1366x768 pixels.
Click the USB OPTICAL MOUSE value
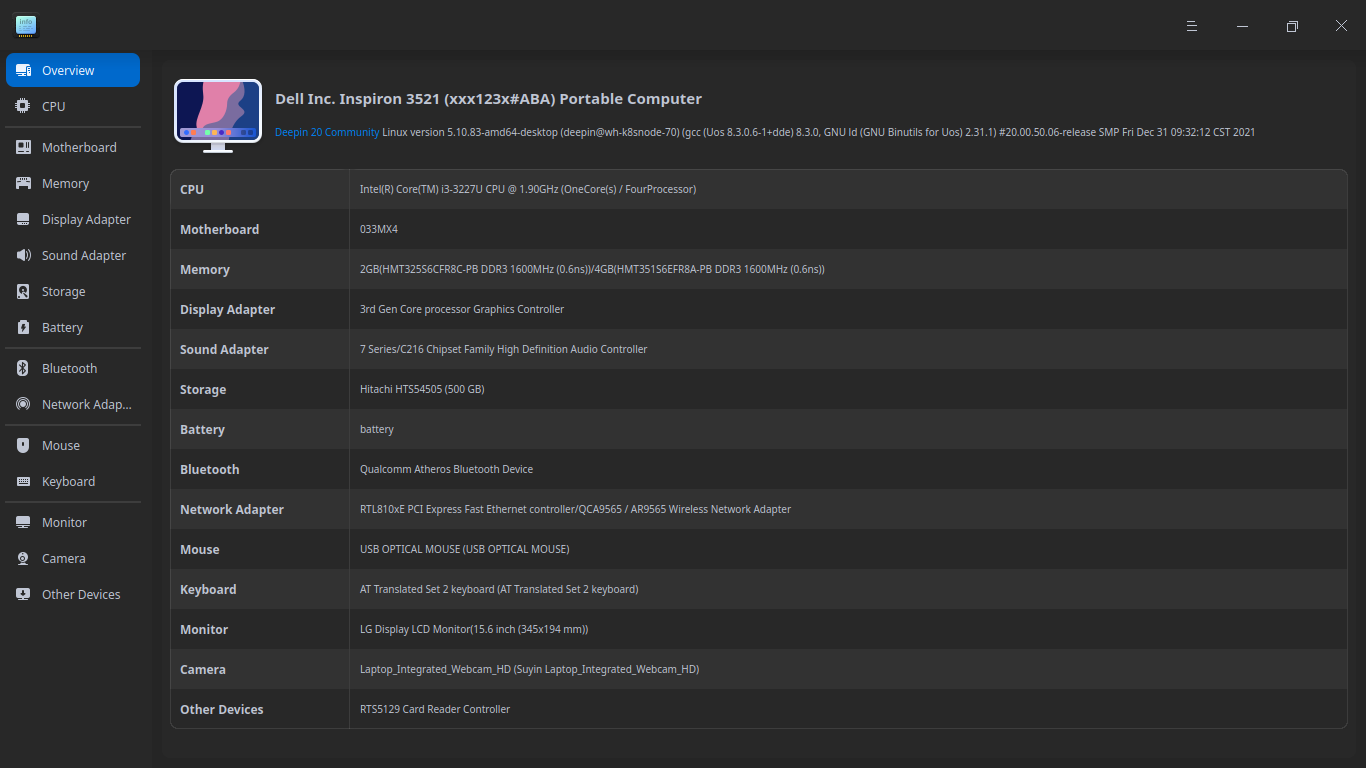[x=465, y=549]
